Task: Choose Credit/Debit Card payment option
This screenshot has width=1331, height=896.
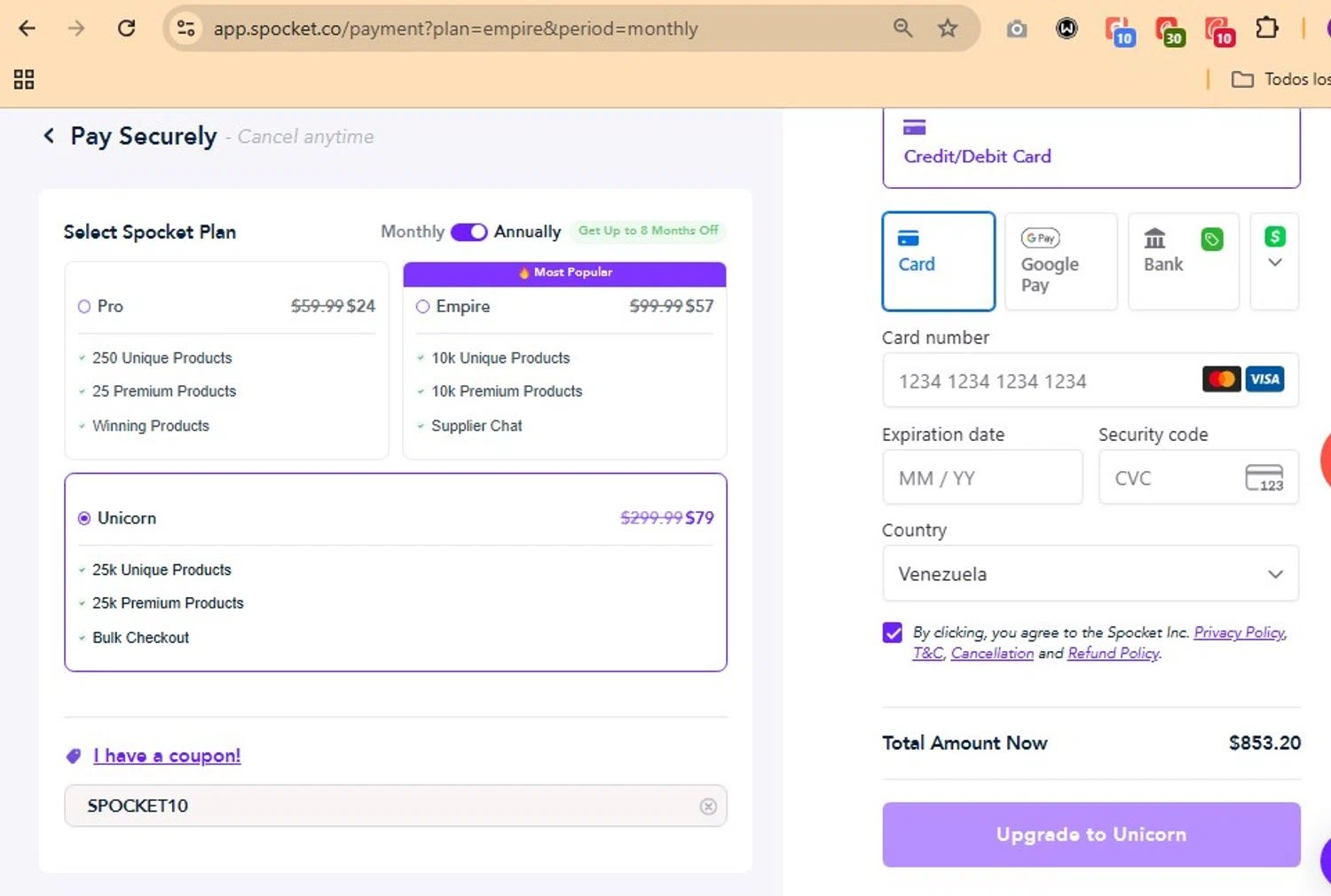Action: click(x=1091, y=147)
